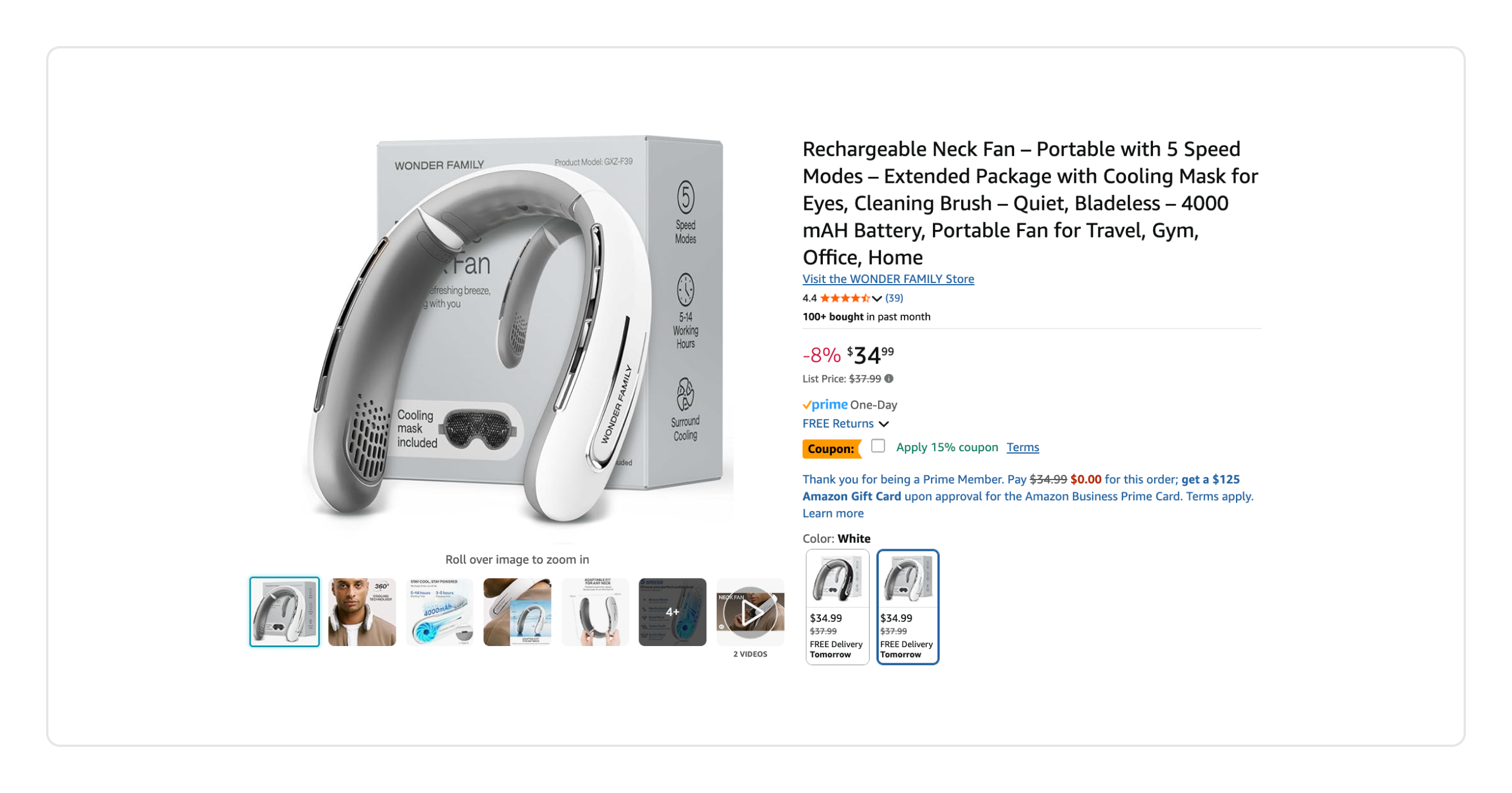Open the coupon Terms link
This screenshot has height=793, width=1512.
coord(1022,447)
